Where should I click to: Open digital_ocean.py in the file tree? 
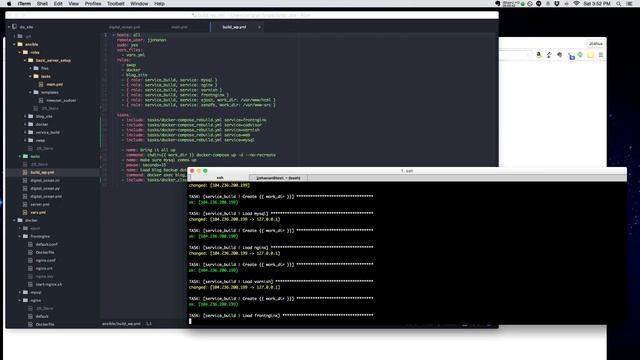pos(45,189)
